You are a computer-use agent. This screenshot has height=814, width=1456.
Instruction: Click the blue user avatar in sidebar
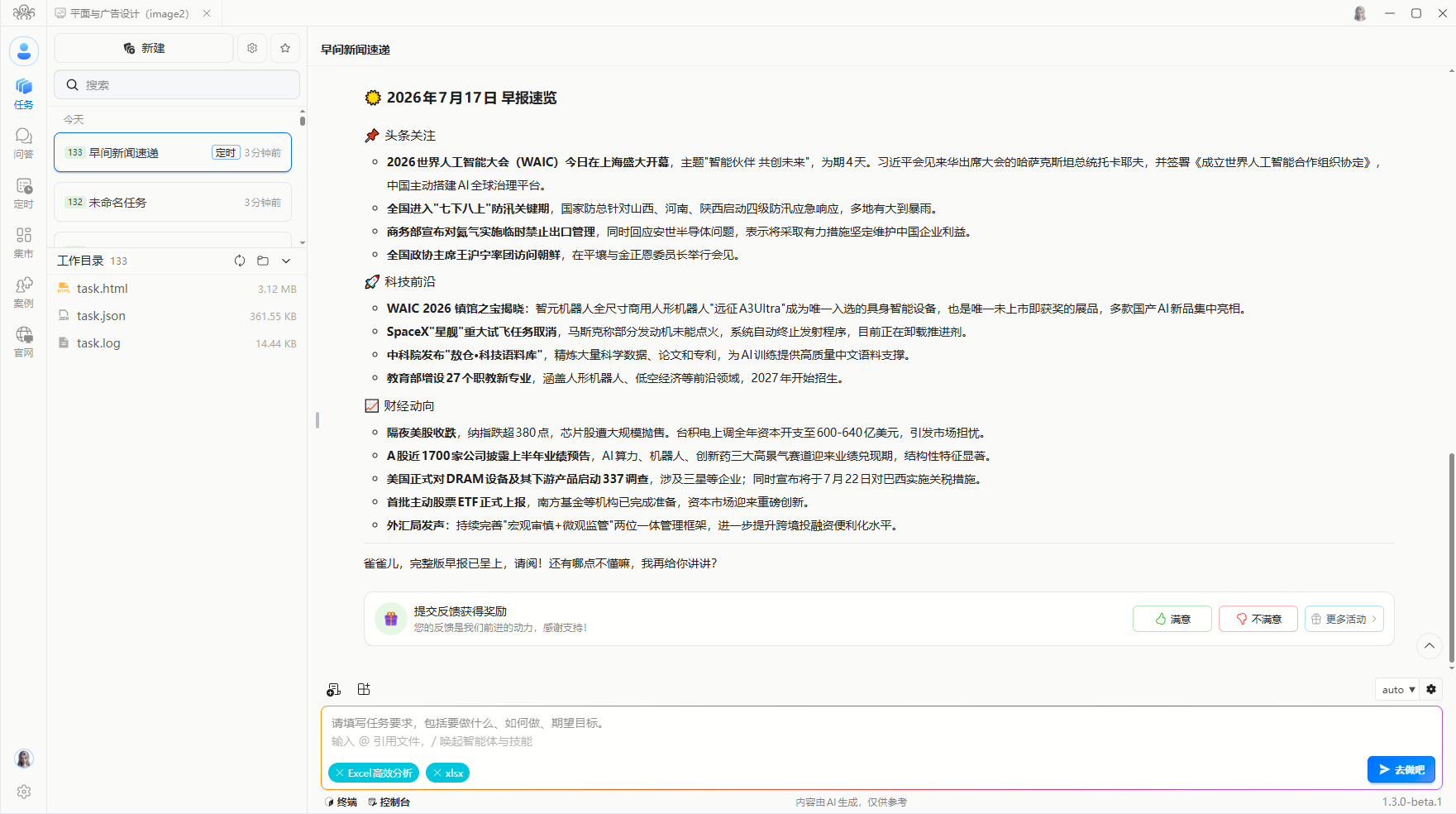tap(24, 51)
